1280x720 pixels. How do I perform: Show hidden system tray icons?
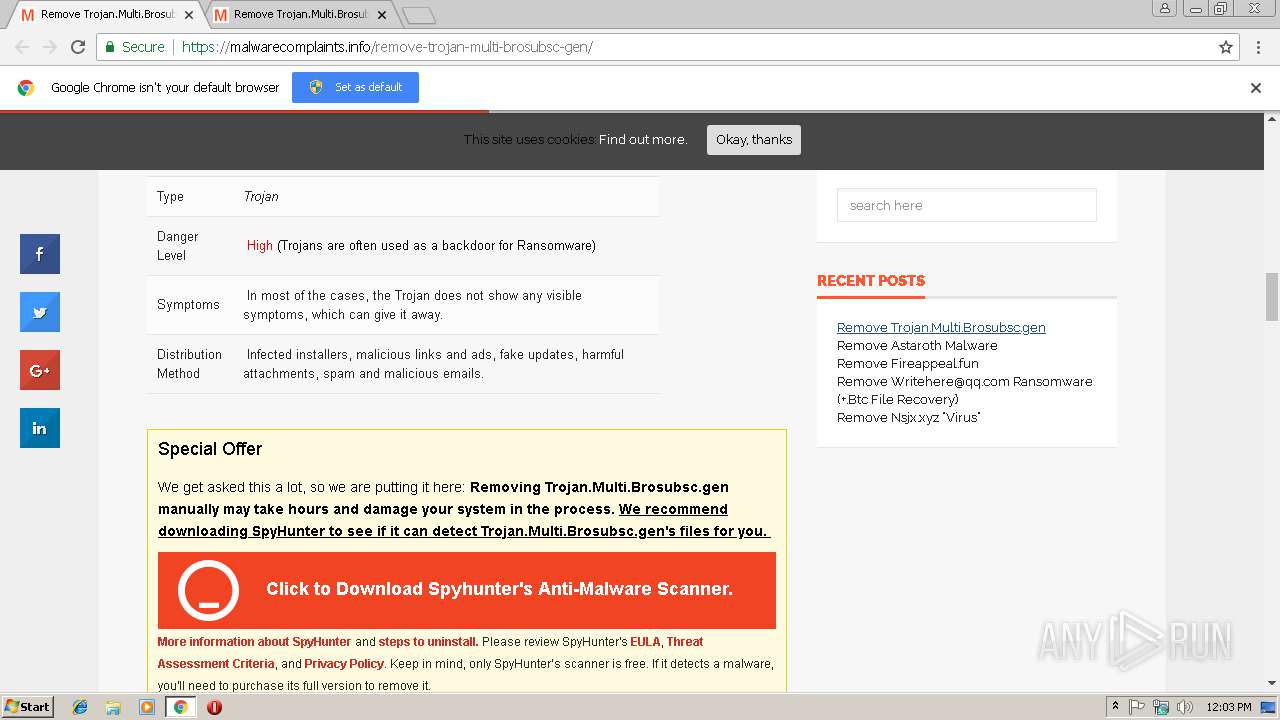(x=1115, y=707)
